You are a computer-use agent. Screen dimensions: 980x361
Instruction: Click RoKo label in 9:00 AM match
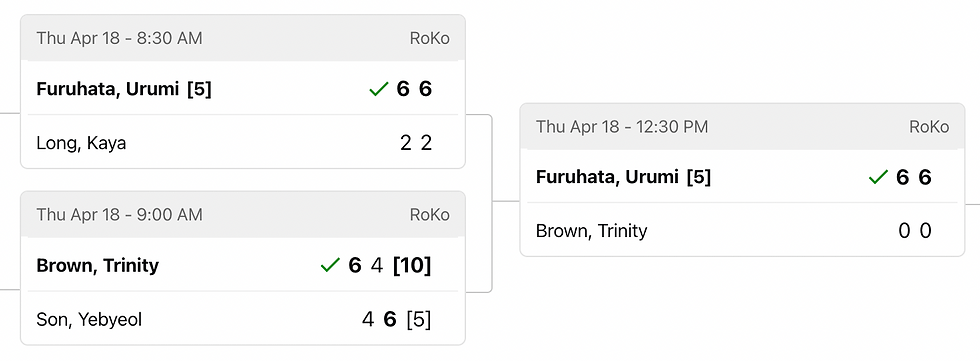429,215
